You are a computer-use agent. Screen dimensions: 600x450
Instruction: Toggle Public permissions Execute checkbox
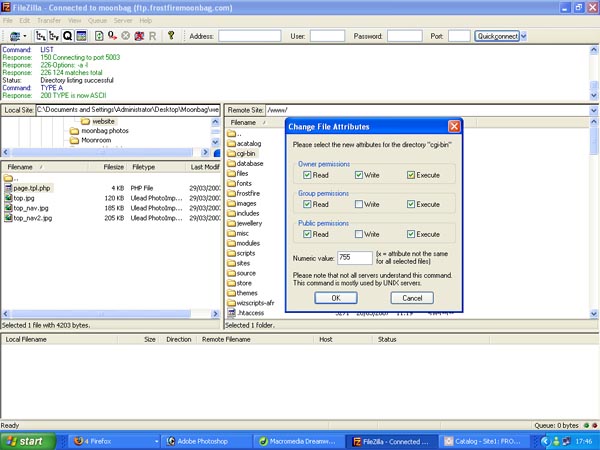pos(410,234)
